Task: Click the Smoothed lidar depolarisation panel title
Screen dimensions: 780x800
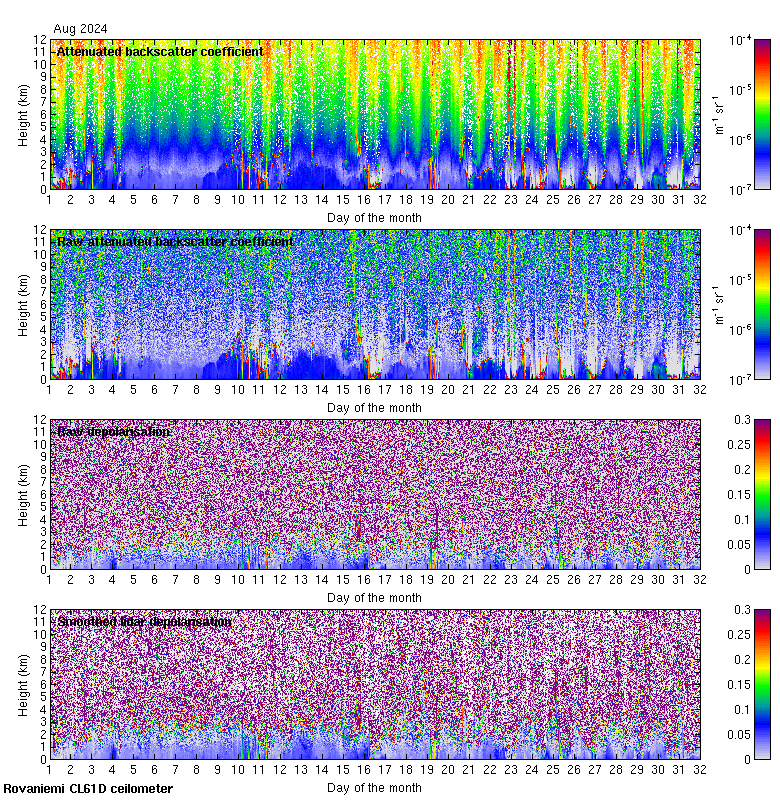Action: click(x=144, y=621)
